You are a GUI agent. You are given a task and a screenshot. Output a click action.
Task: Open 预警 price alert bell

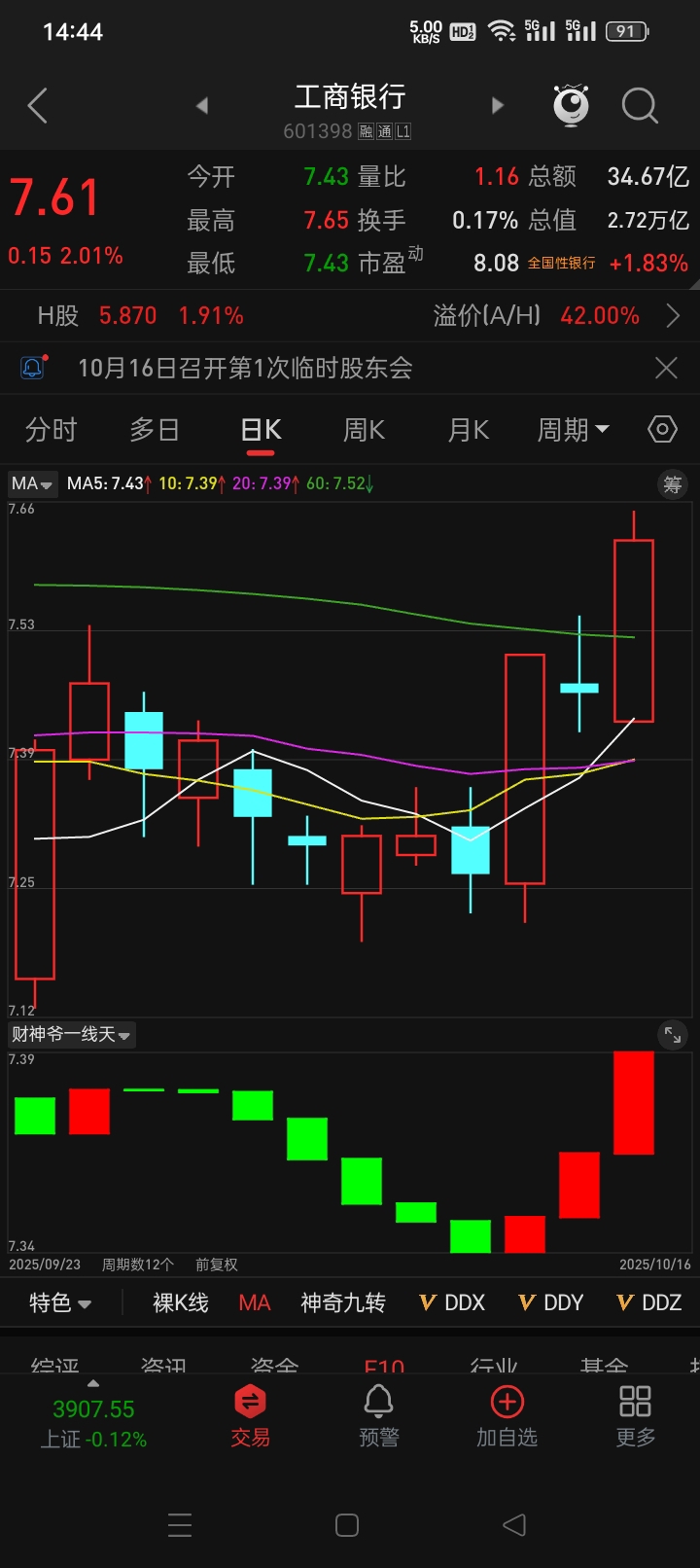pyautogui.click(x=378, y=1416)
